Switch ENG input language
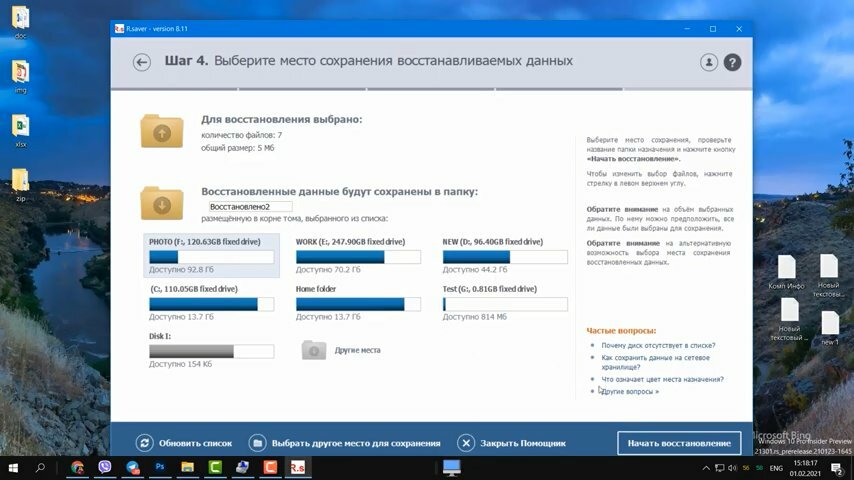 [x=776, y=468]
